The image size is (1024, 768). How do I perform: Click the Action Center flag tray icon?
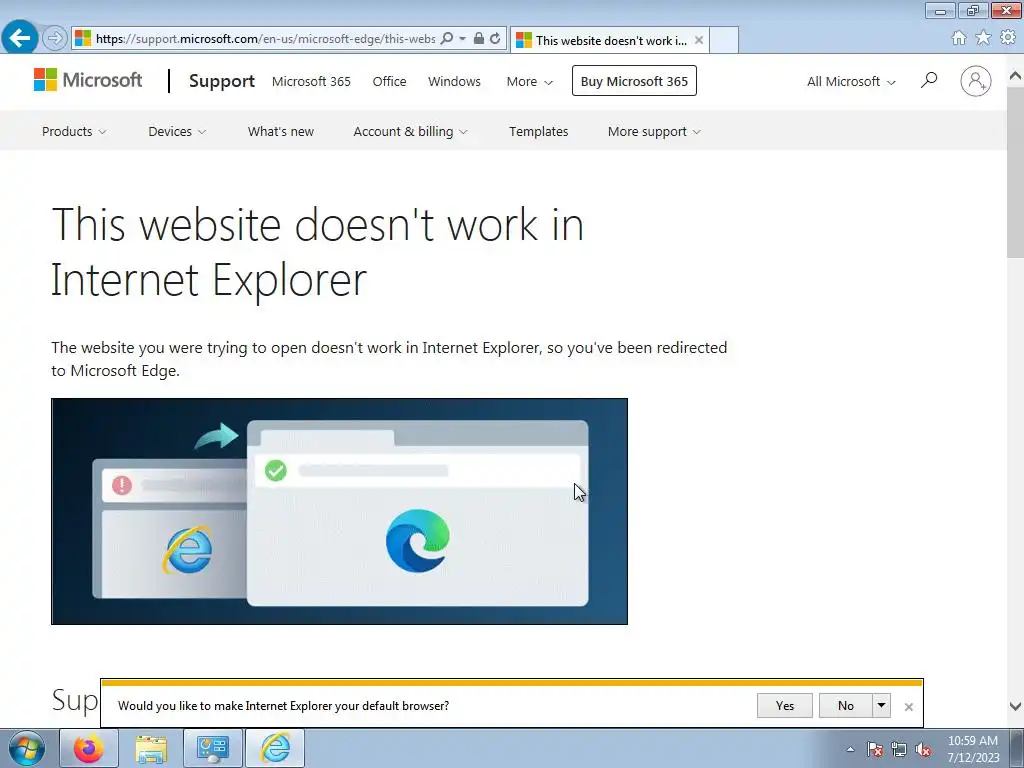tap(875, 749)
